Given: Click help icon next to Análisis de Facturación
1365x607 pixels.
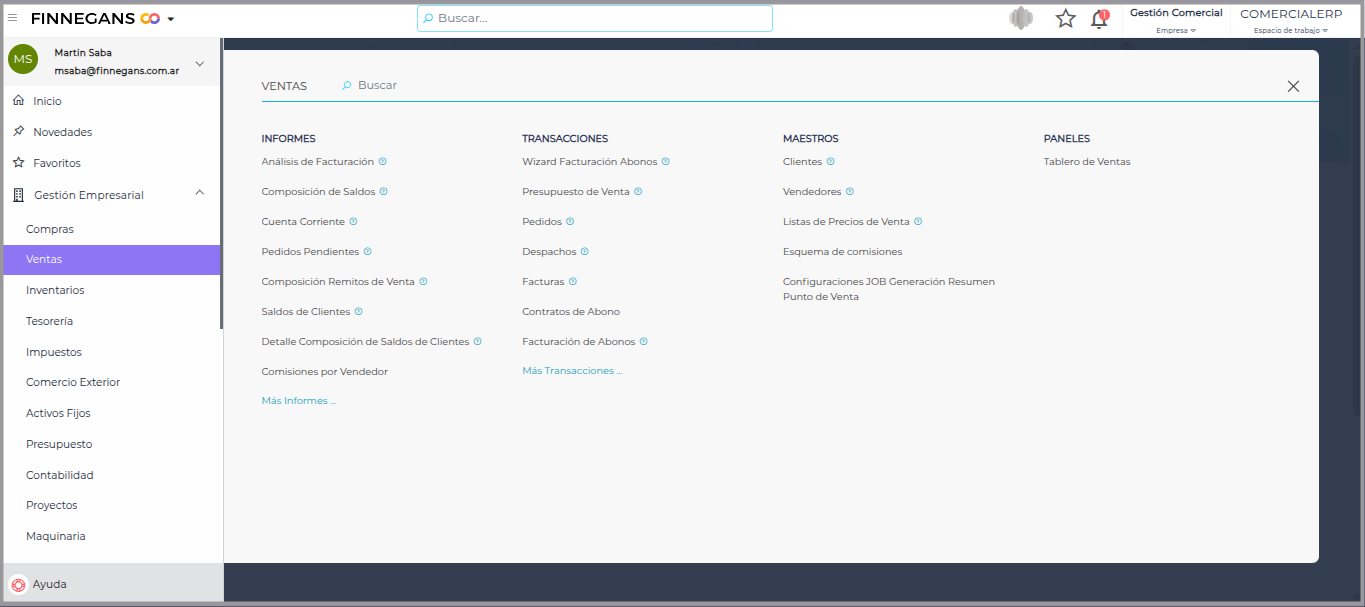Looking at the screenshot, I should click(x=383, y=161).
